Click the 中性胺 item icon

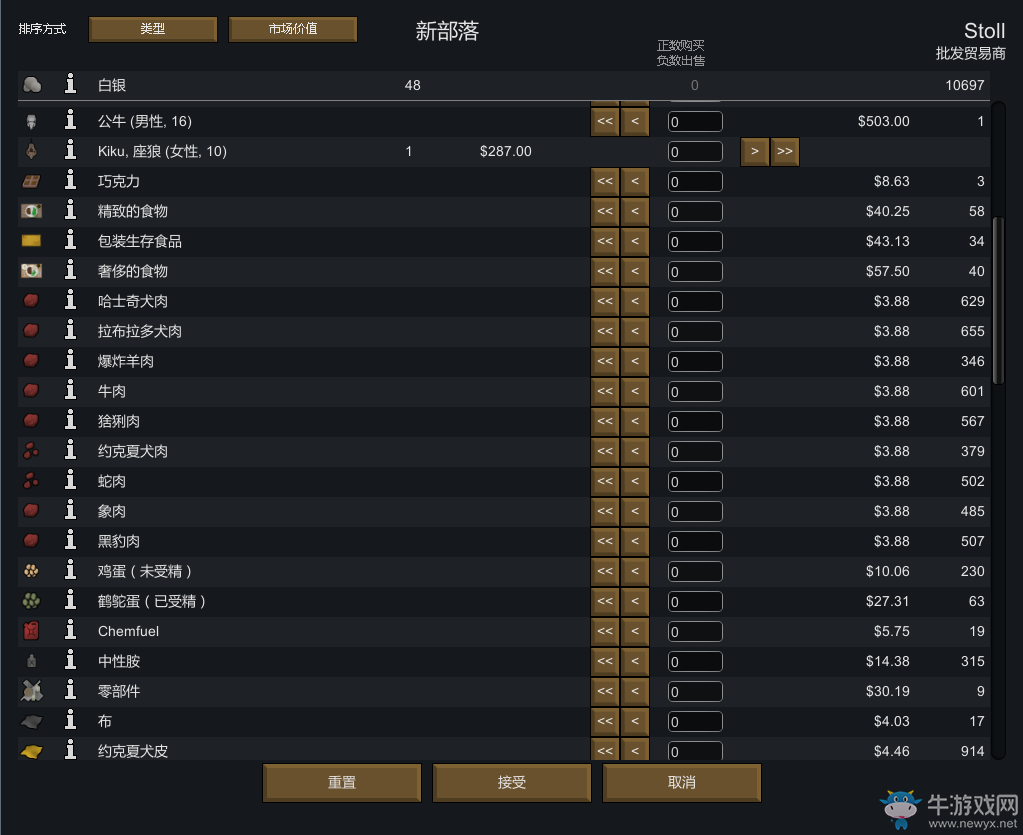(31, 661)
